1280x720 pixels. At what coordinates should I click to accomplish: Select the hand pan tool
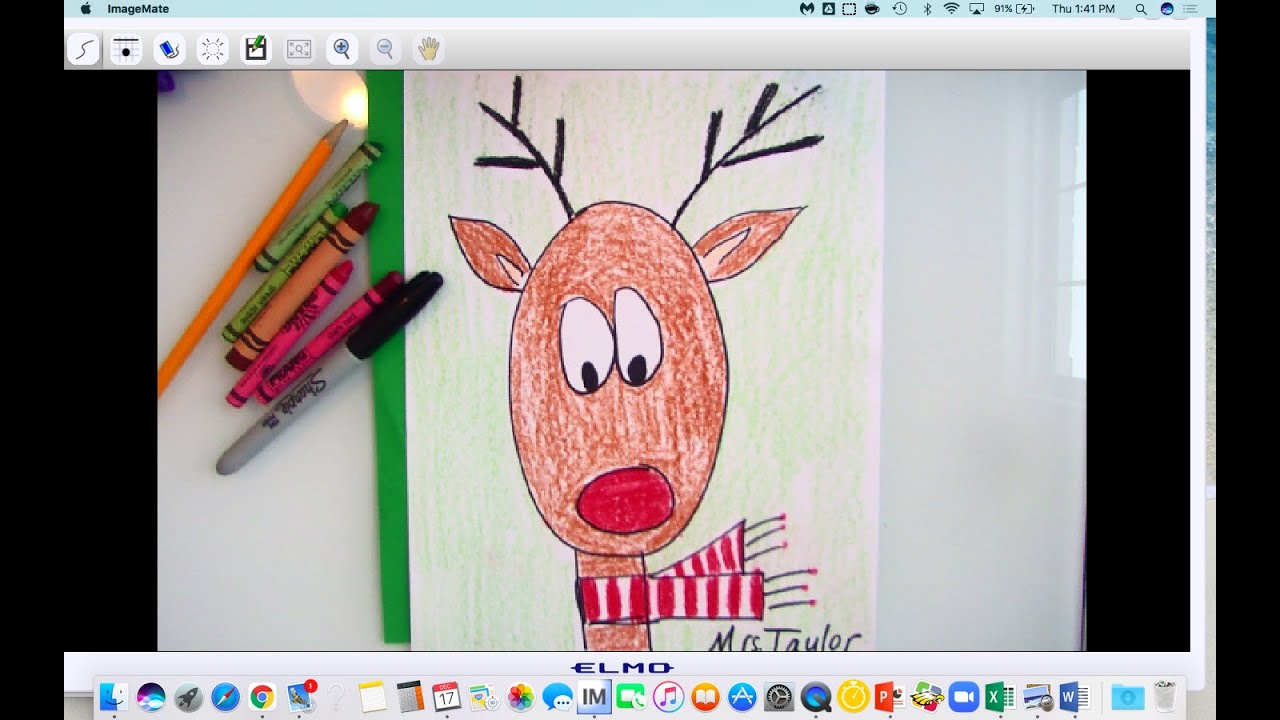[428, 49]
